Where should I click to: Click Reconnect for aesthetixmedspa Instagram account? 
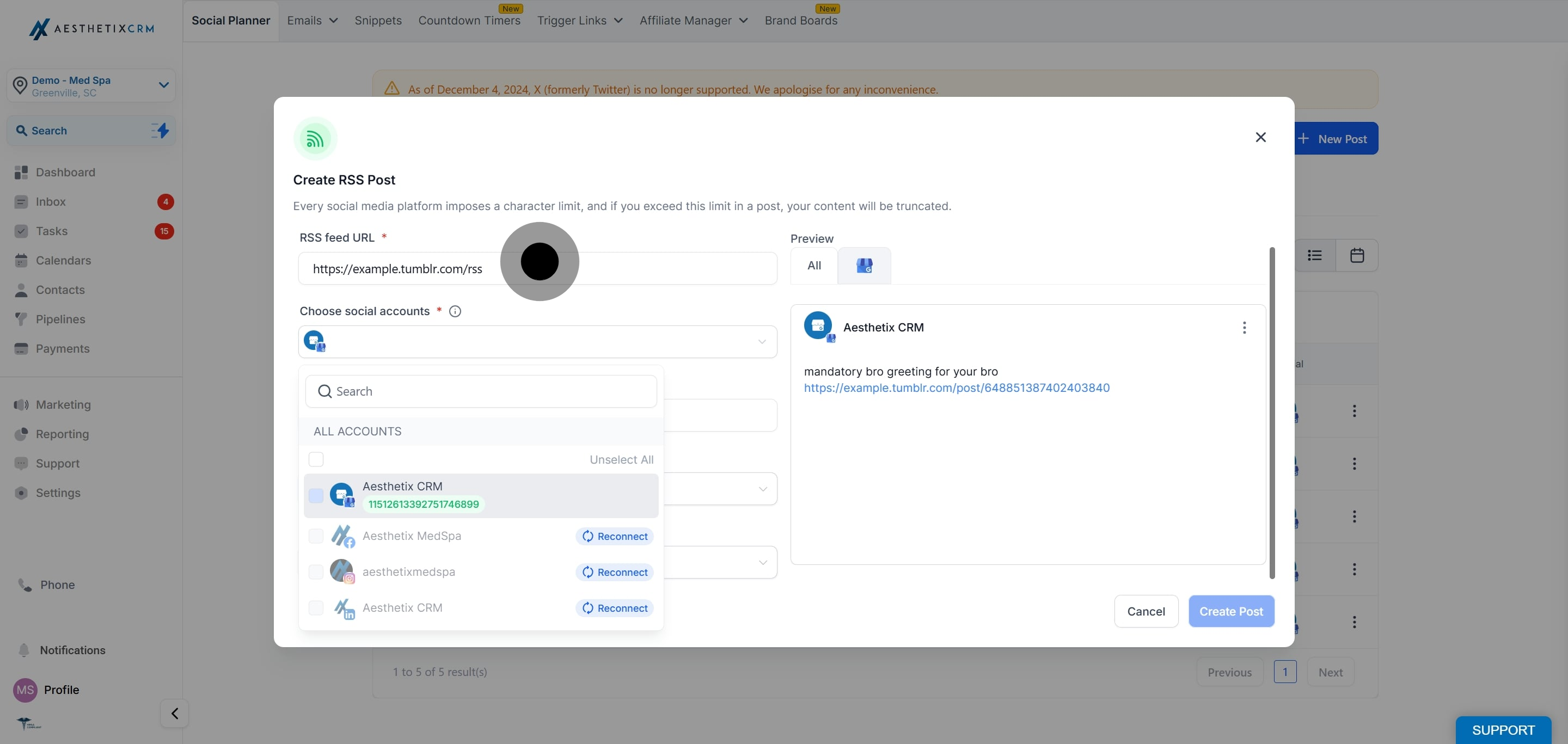[614, 572]
